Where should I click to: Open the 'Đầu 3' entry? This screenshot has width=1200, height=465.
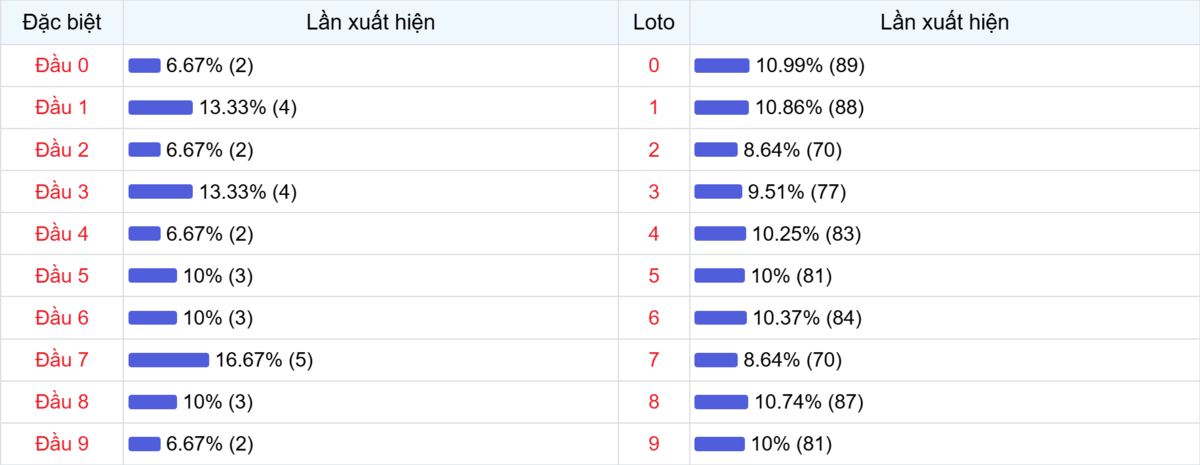[62, 192]
